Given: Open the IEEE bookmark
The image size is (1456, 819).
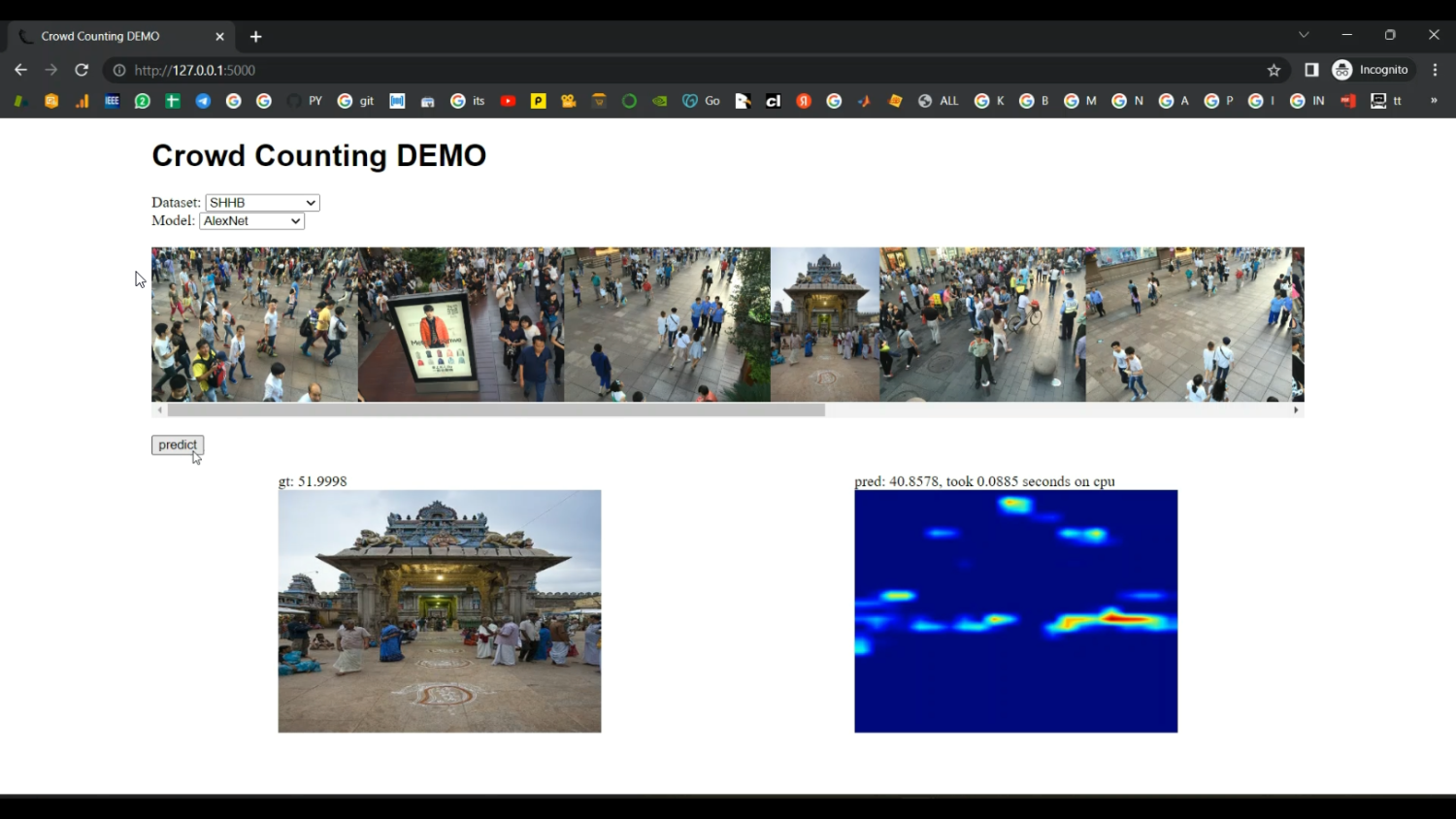Looking at the screenshot, I should click(112, 101).
